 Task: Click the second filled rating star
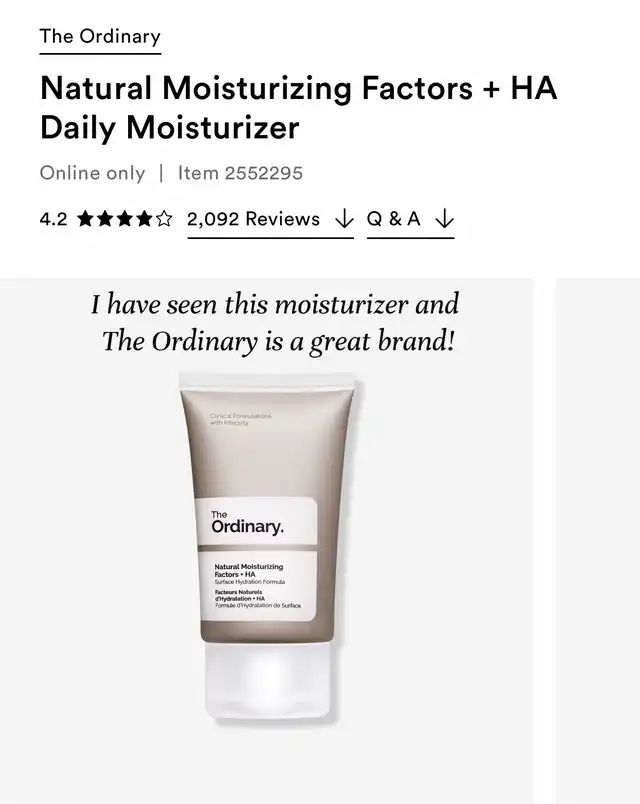click(x=105, y=219)
